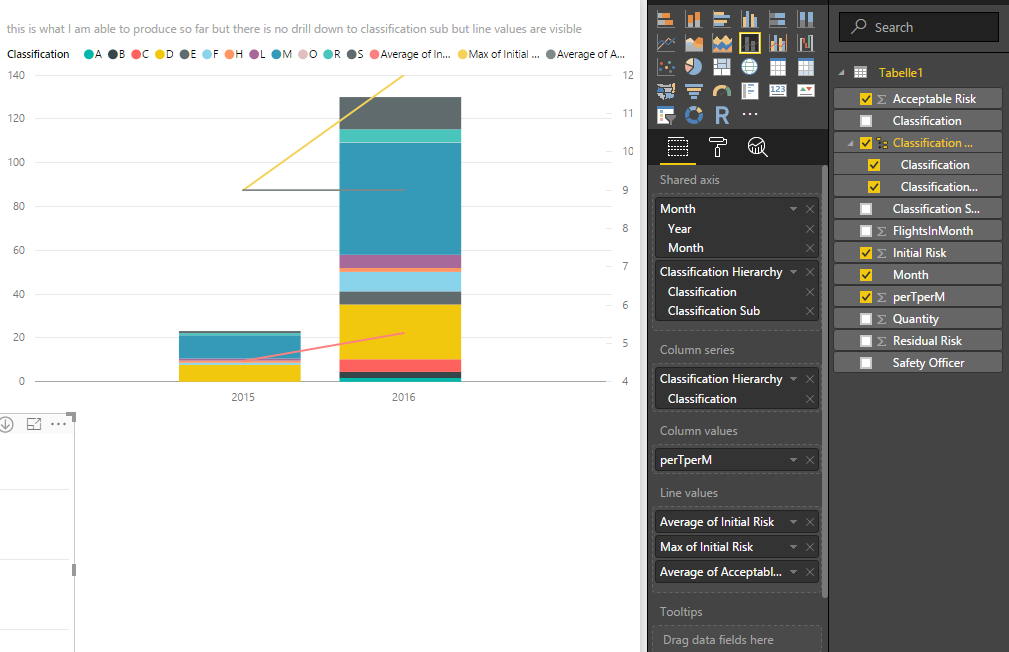The height and width of the screenshot is (652, 1009).
Task: Switch to the Format paint roller tab
Action: click(x=717, y=147)
